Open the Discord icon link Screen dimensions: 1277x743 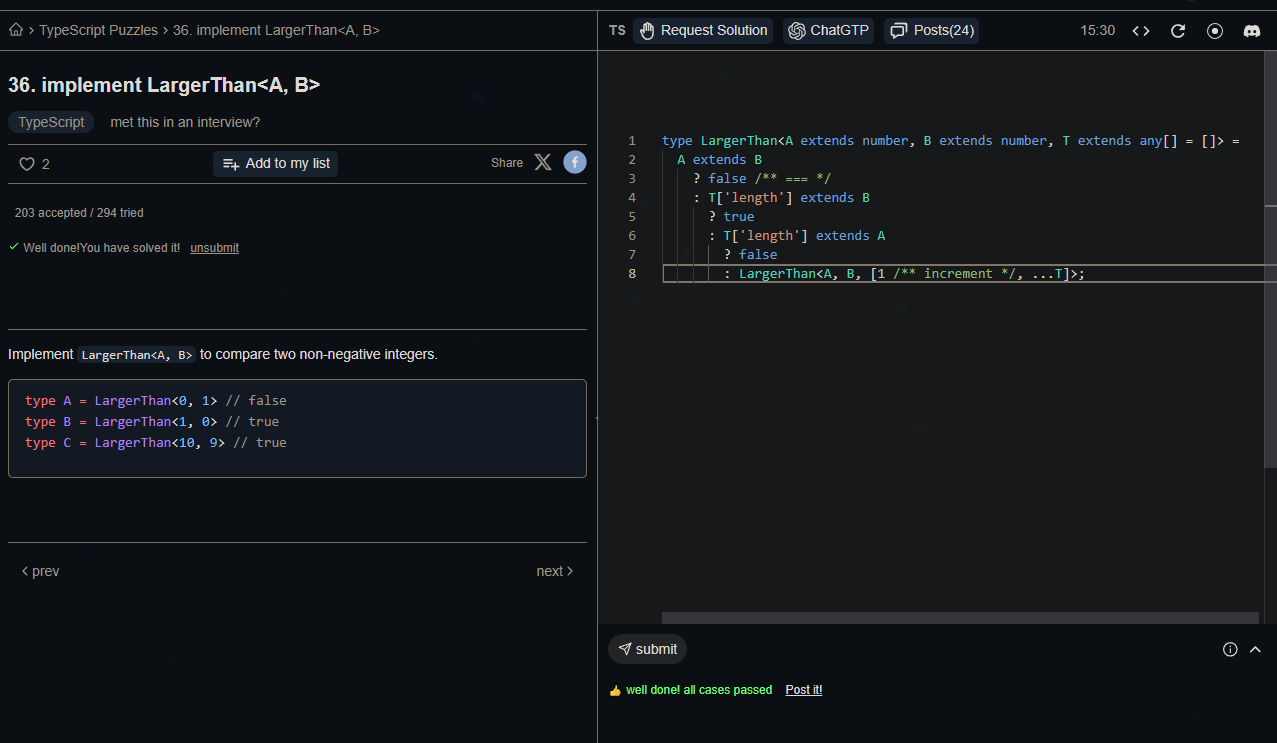(1251, 31)
